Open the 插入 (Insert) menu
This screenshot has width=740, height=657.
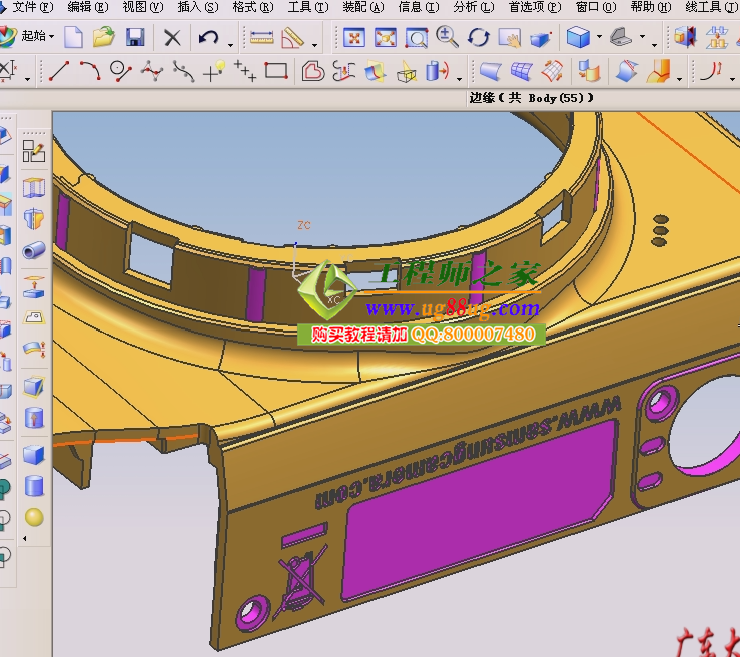pos(196,7)
